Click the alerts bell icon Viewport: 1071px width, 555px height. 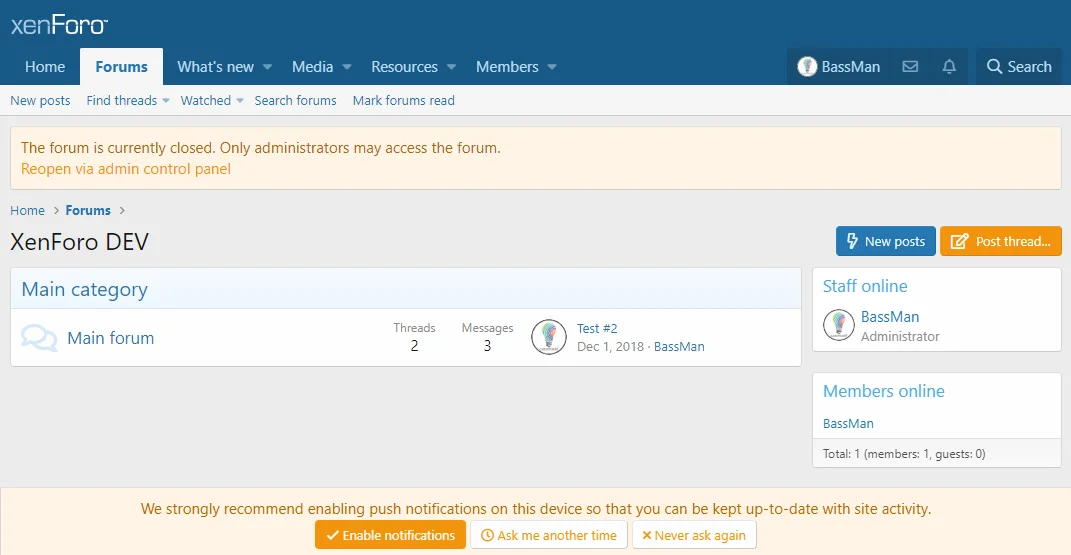(949, 67)
